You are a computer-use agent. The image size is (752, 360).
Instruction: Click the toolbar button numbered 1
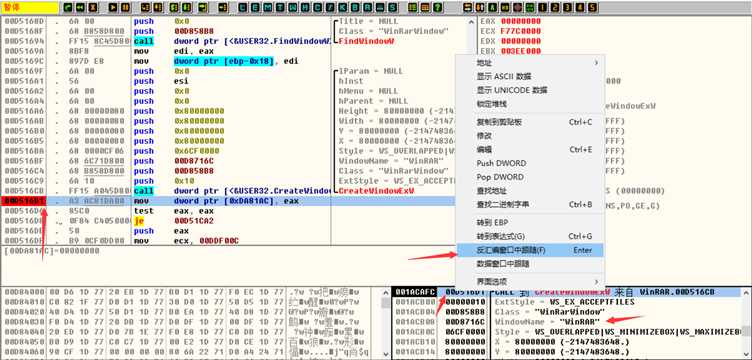[542, 7]
